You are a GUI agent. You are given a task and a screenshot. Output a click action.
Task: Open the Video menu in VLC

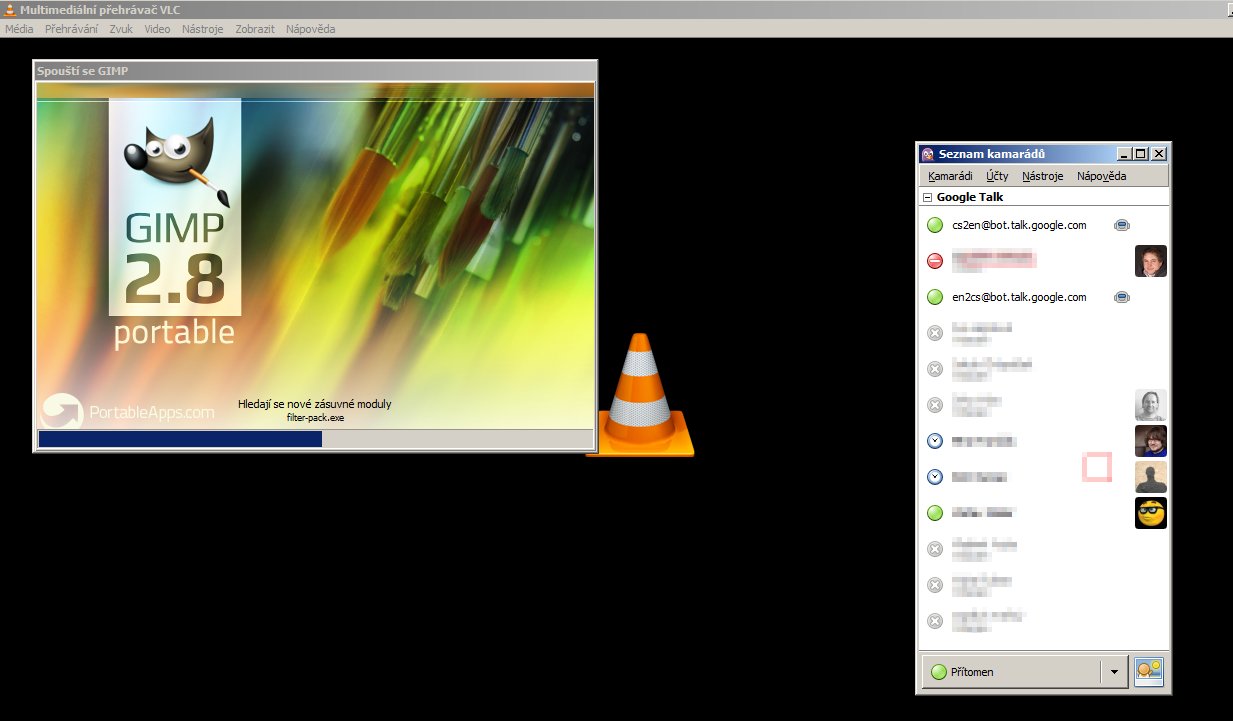tap(157, 29)
